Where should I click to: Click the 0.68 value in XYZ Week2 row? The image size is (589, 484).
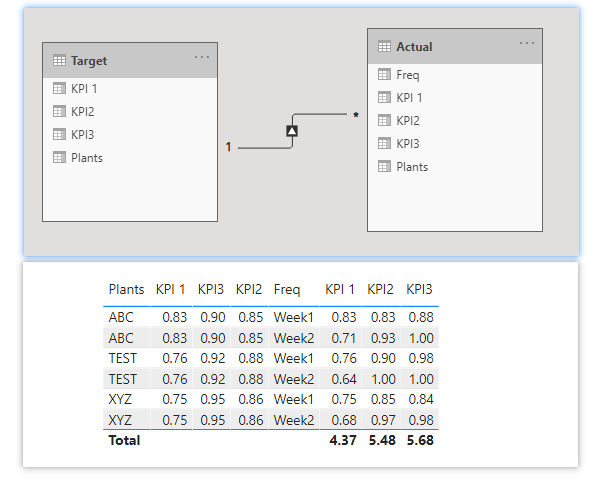pos(344,420)
